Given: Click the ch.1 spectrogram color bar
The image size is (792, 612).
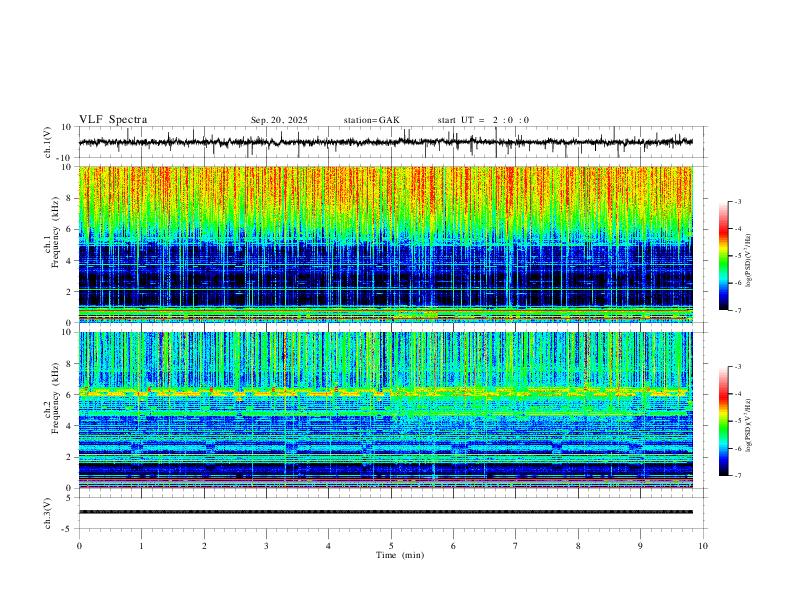Looking at the screenshot, I should click(723, 256).
